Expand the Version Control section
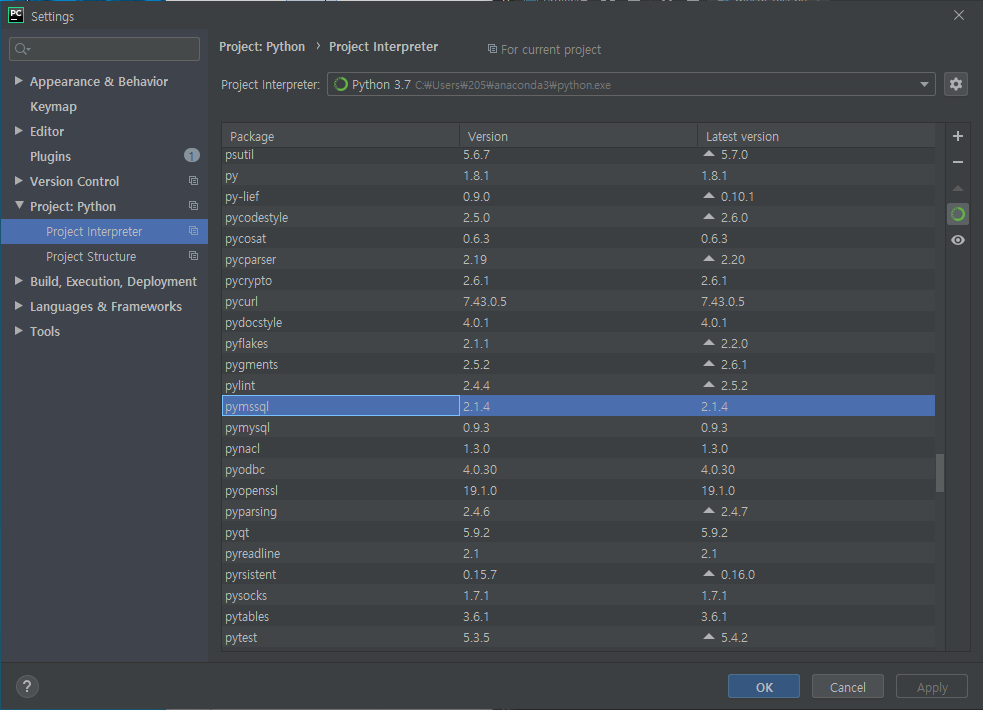Image resolution: width=983 pixels, height=710 pixels. (18, 180)
